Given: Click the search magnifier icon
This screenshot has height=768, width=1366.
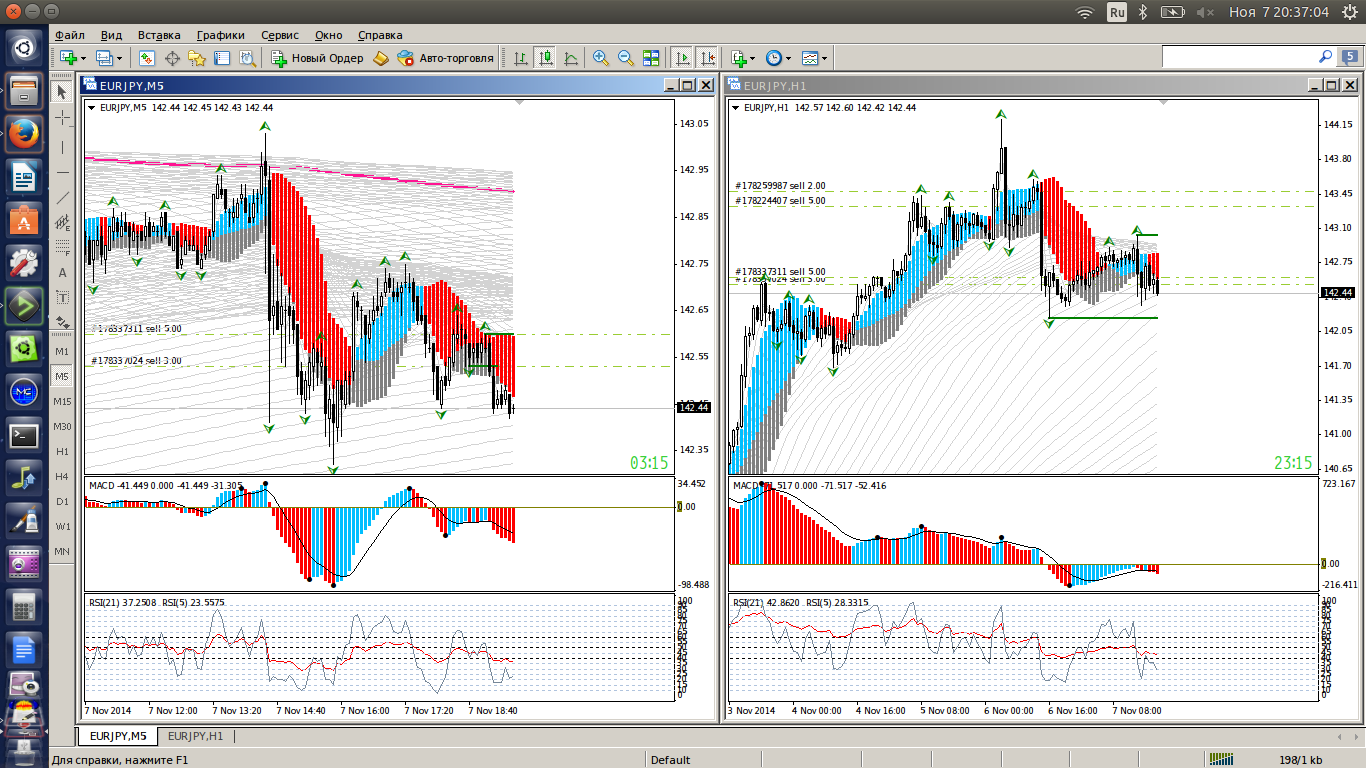Looking at the screenshot, I should 1326,57.
